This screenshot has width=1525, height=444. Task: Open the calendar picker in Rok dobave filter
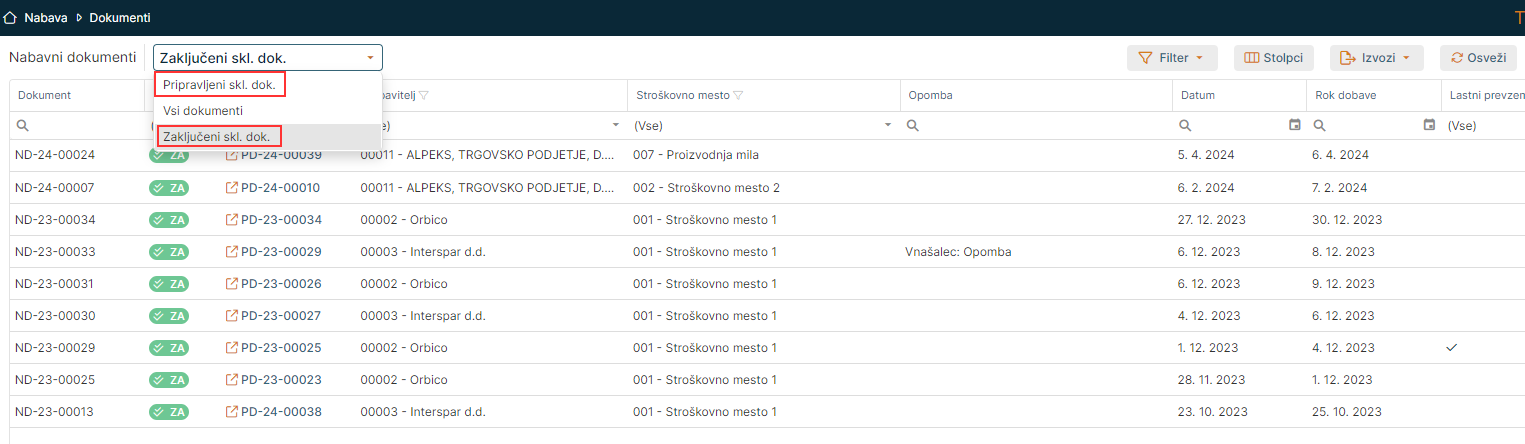(x=1429, y=125)
